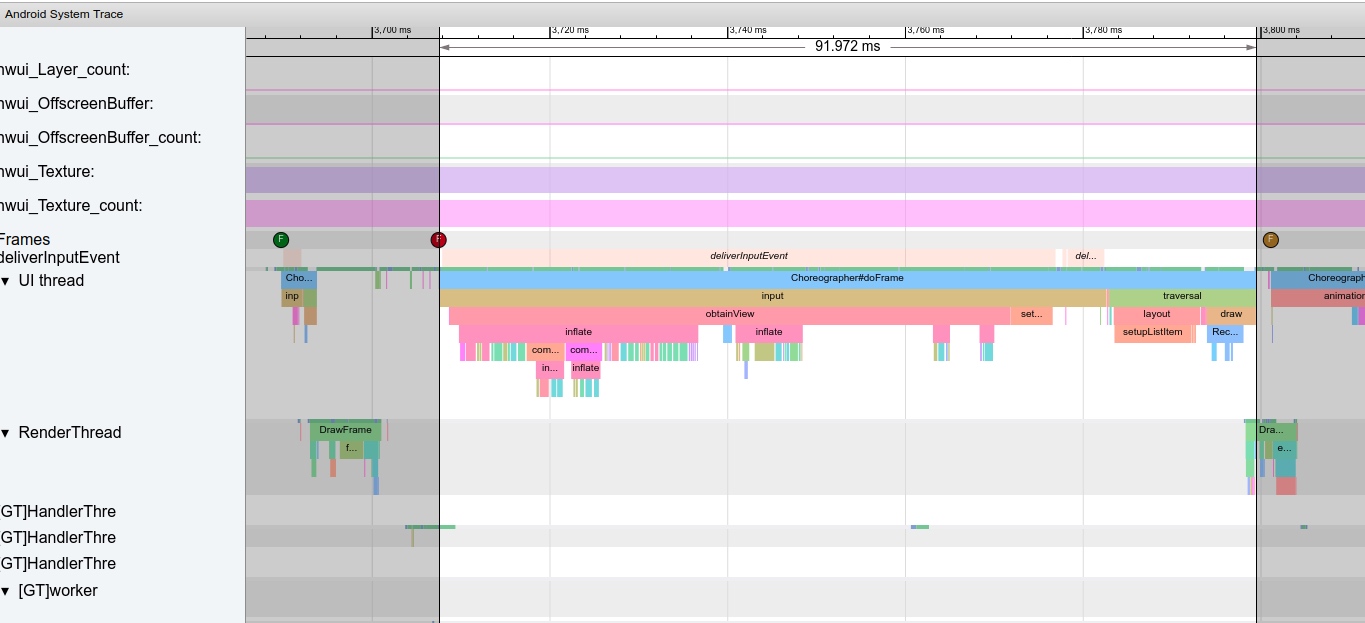Select the DrawFrame slice in RenderThread

point(345,430)
